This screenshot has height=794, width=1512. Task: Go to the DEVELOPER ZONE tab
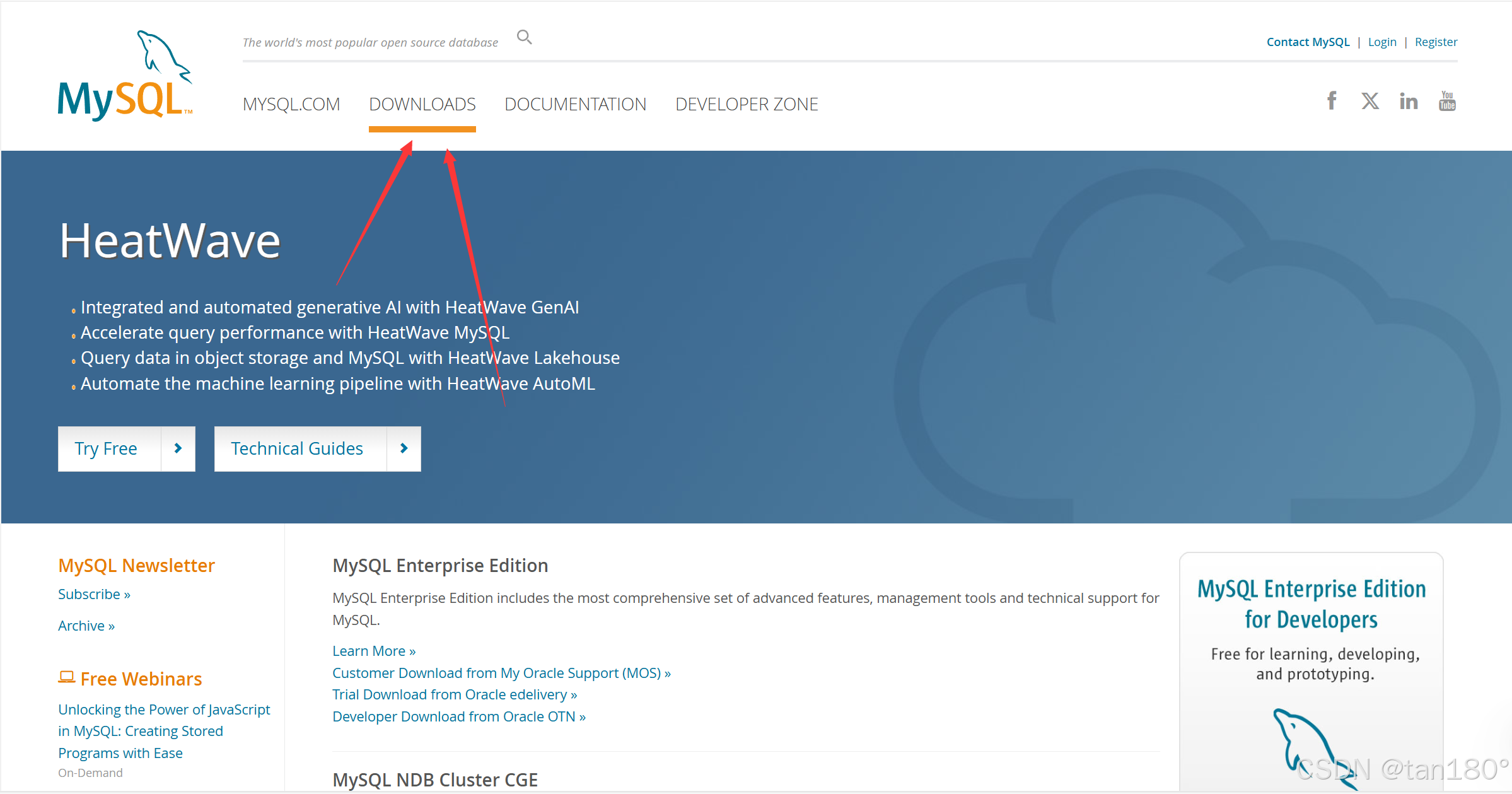click(x=747, y=104)
